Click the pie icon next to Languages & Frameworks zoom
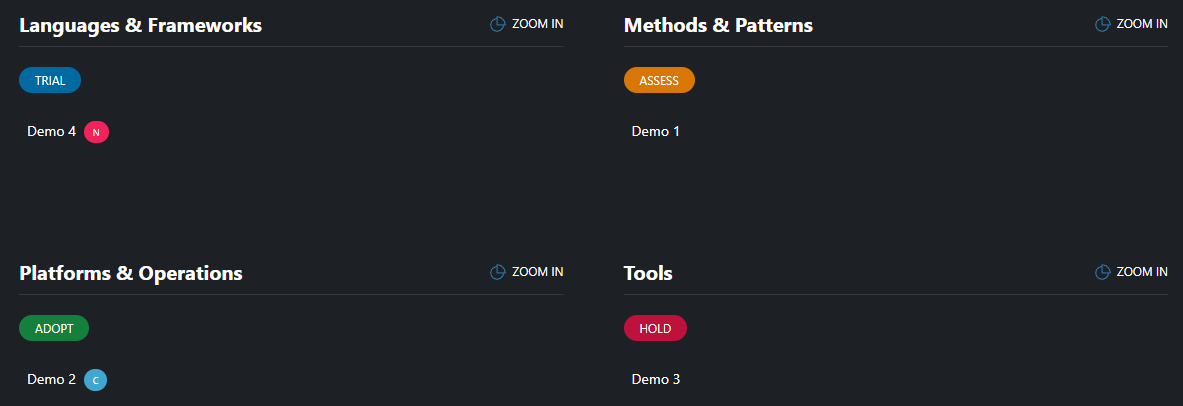Image resolution: width=1183 pixels, height=406 pixels. pos(498,24)
